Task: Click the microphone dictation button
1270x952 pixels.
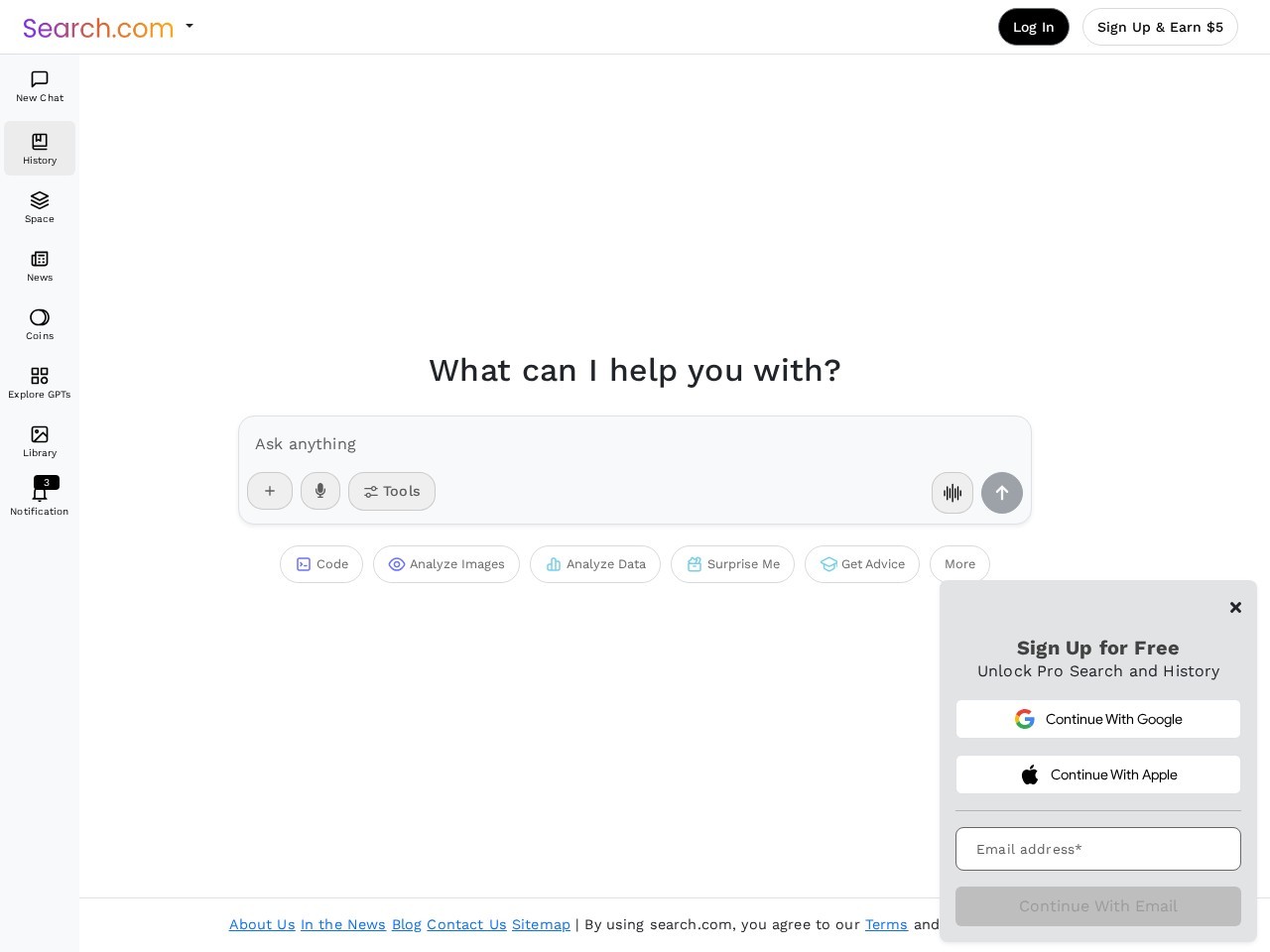Action: point(320,491)
